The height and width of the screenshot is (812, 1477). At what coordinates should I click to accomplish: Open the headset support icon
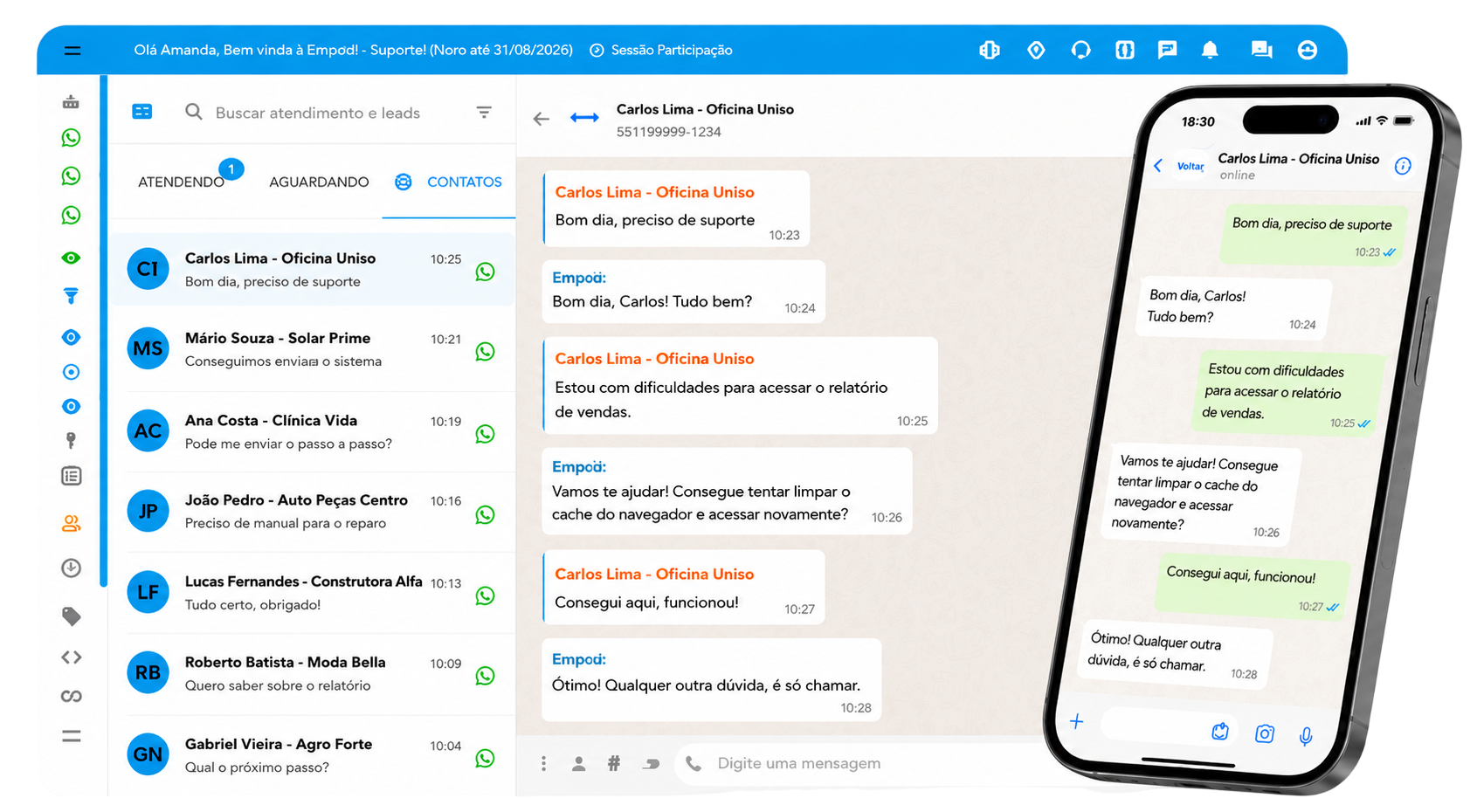[x=1080, y=50]
